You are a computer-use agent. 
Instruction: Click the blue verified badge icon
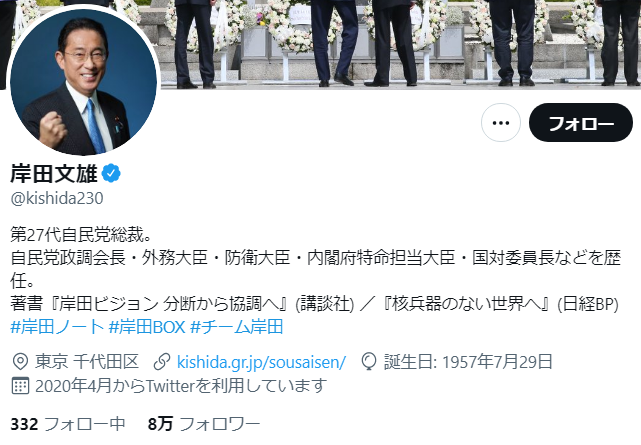pyautogui.click(x=111, y=173)
